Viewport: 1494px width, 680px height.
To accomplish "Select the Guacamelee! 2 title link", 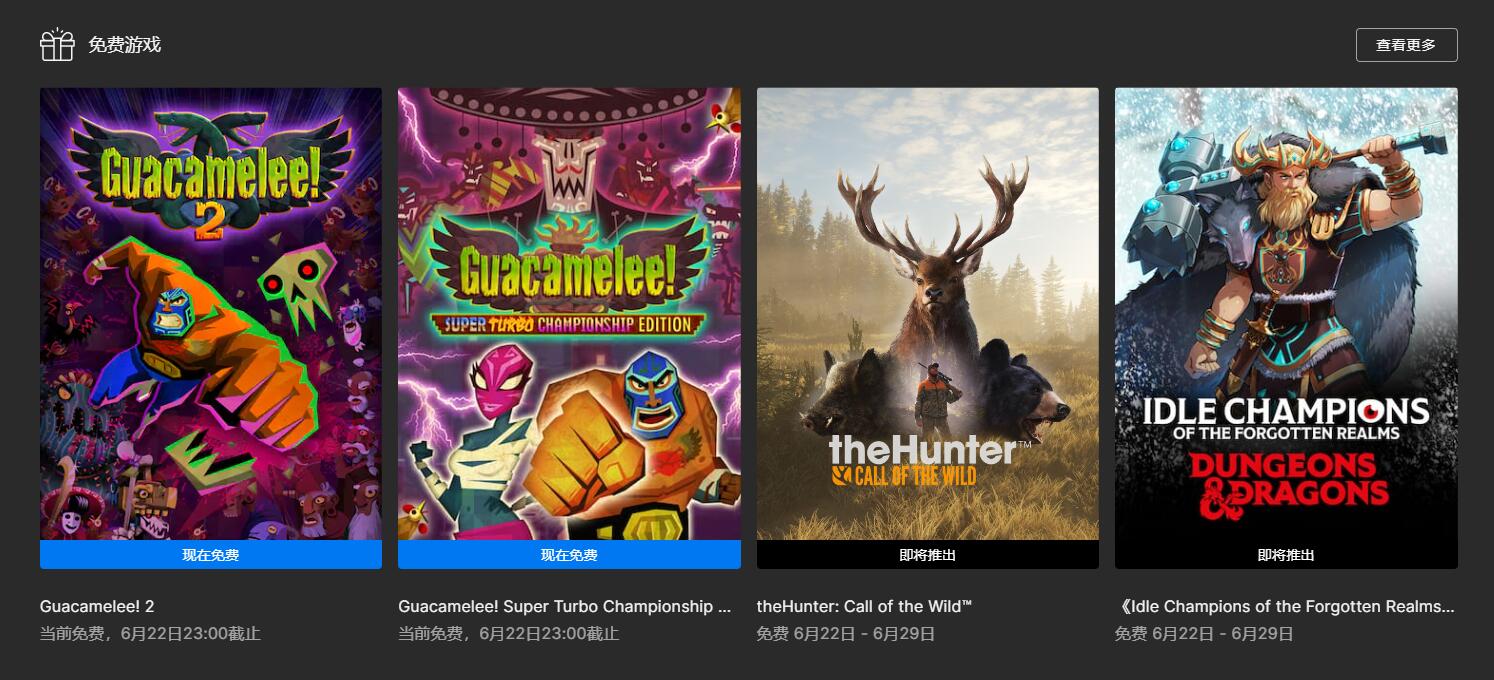I will point(97,606).
